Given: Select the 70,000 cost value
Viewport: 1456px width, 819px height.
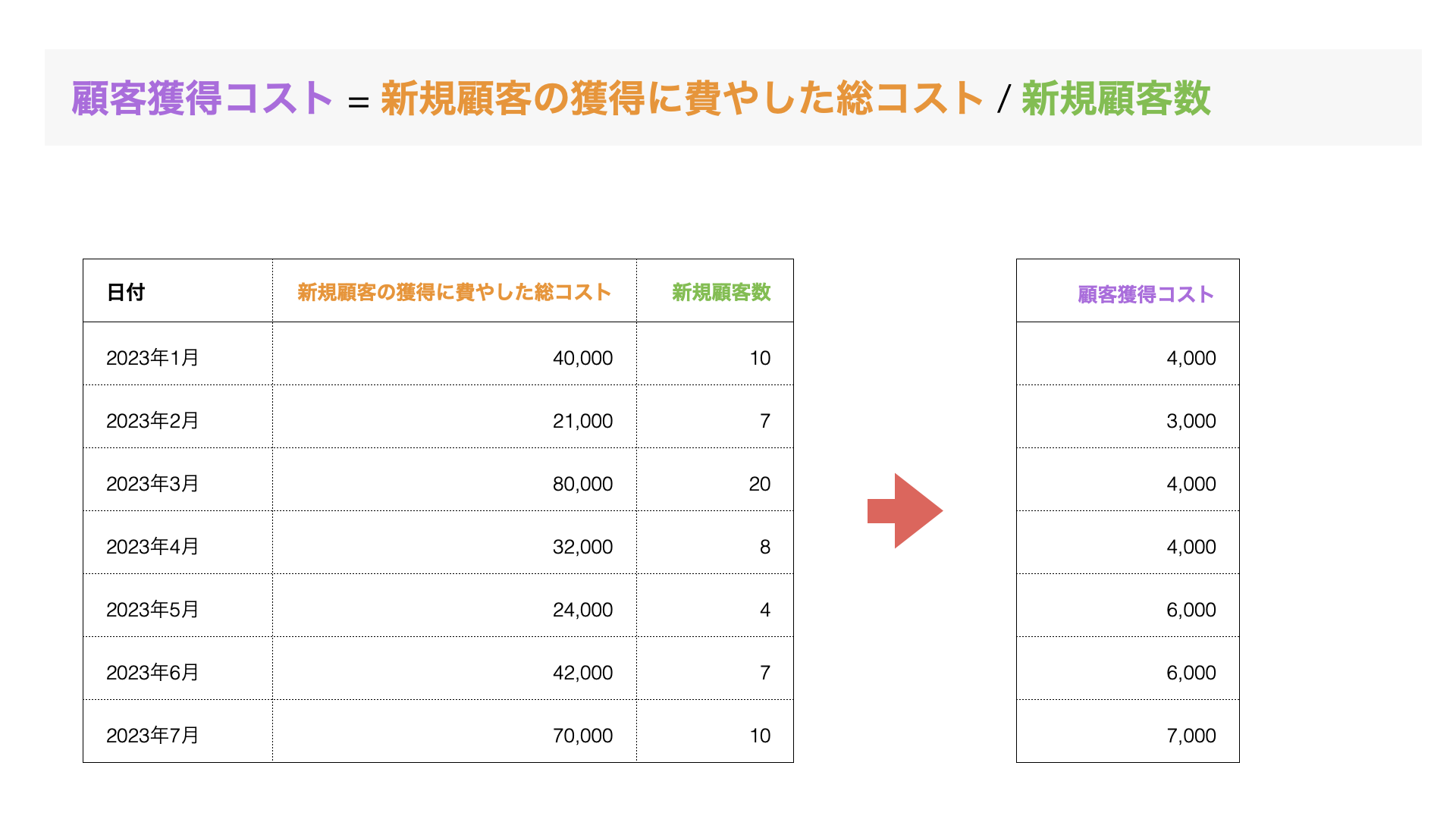Looking at the screenshot, I should tap(582, 736).
